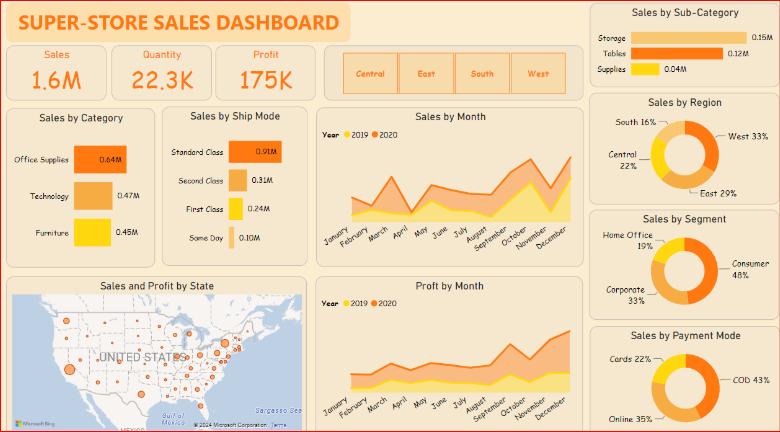This screenshot has height=432, width=780.
Task: Select the Central region slicer button
Action: (370, 74)
